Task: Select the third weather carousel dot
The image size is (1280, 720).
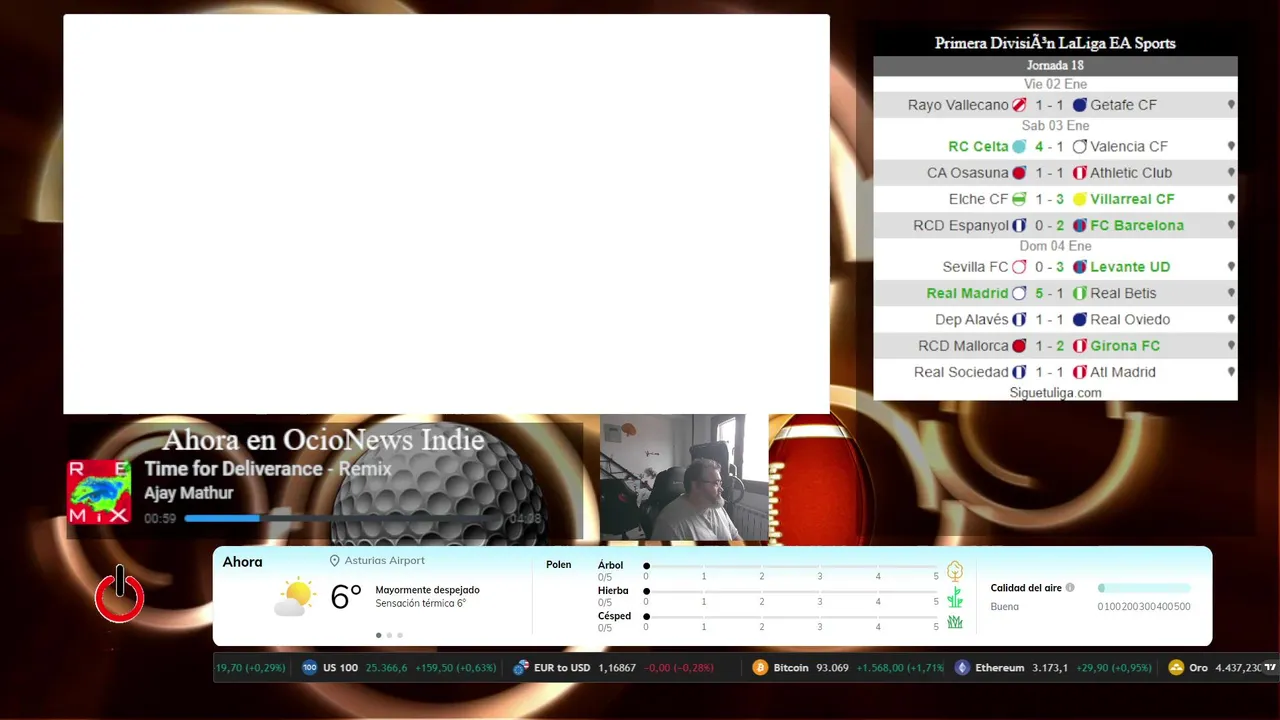Action: (400, 635)
